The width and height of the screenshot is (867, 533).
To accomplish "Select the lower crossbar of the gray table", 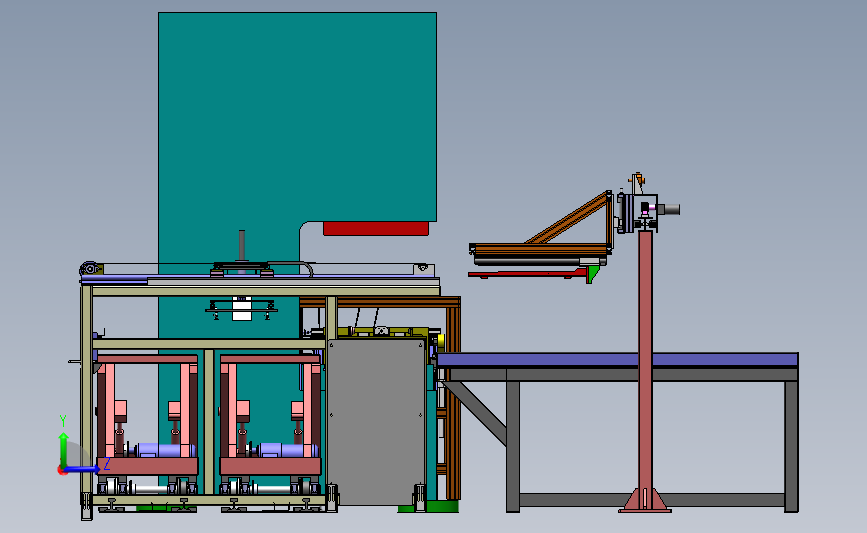I will point(652,500).
